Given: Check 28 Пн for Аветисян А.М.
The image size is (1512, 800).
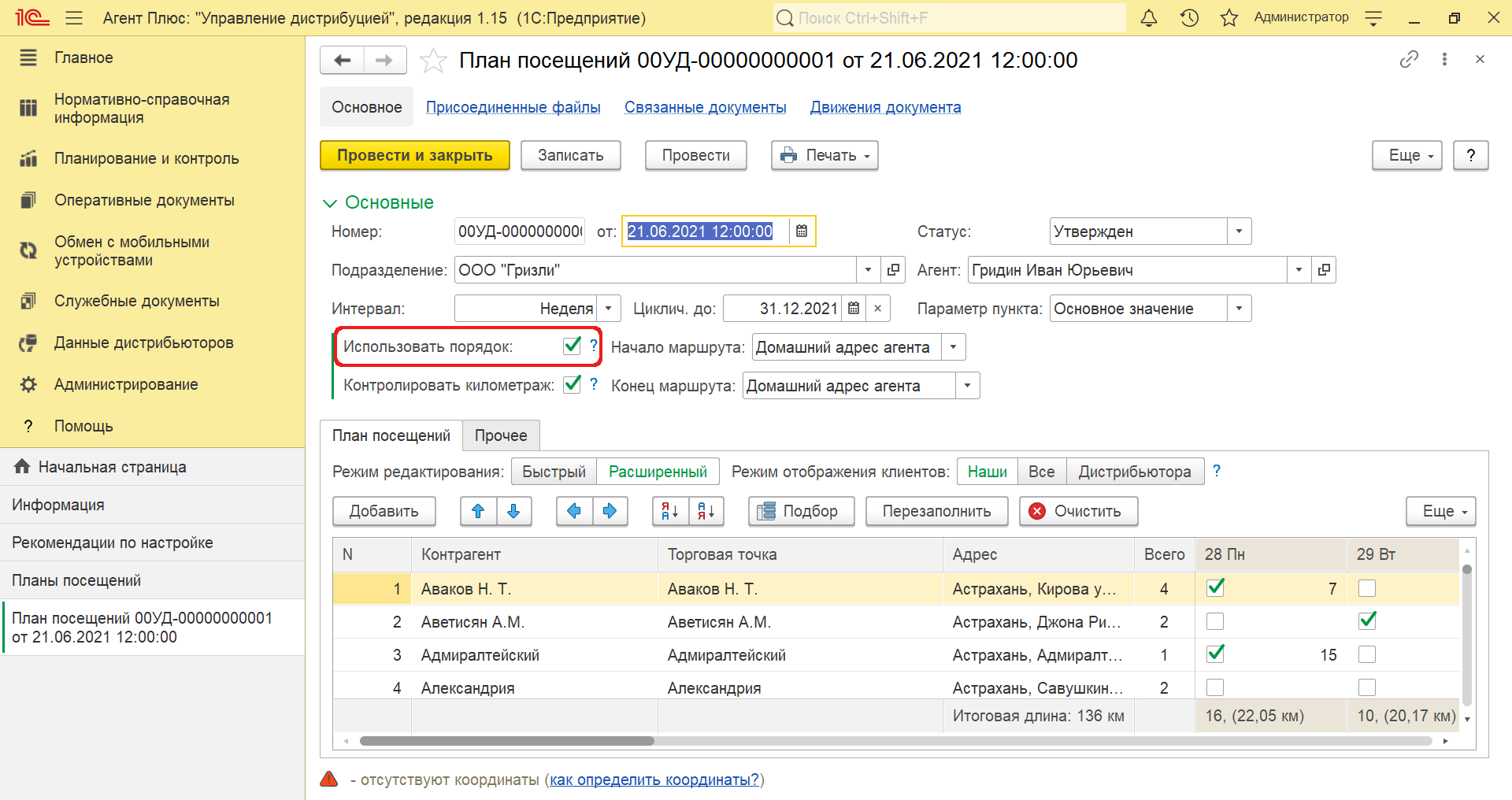Looking at the screenshot, I should [x=1215, y=621].
